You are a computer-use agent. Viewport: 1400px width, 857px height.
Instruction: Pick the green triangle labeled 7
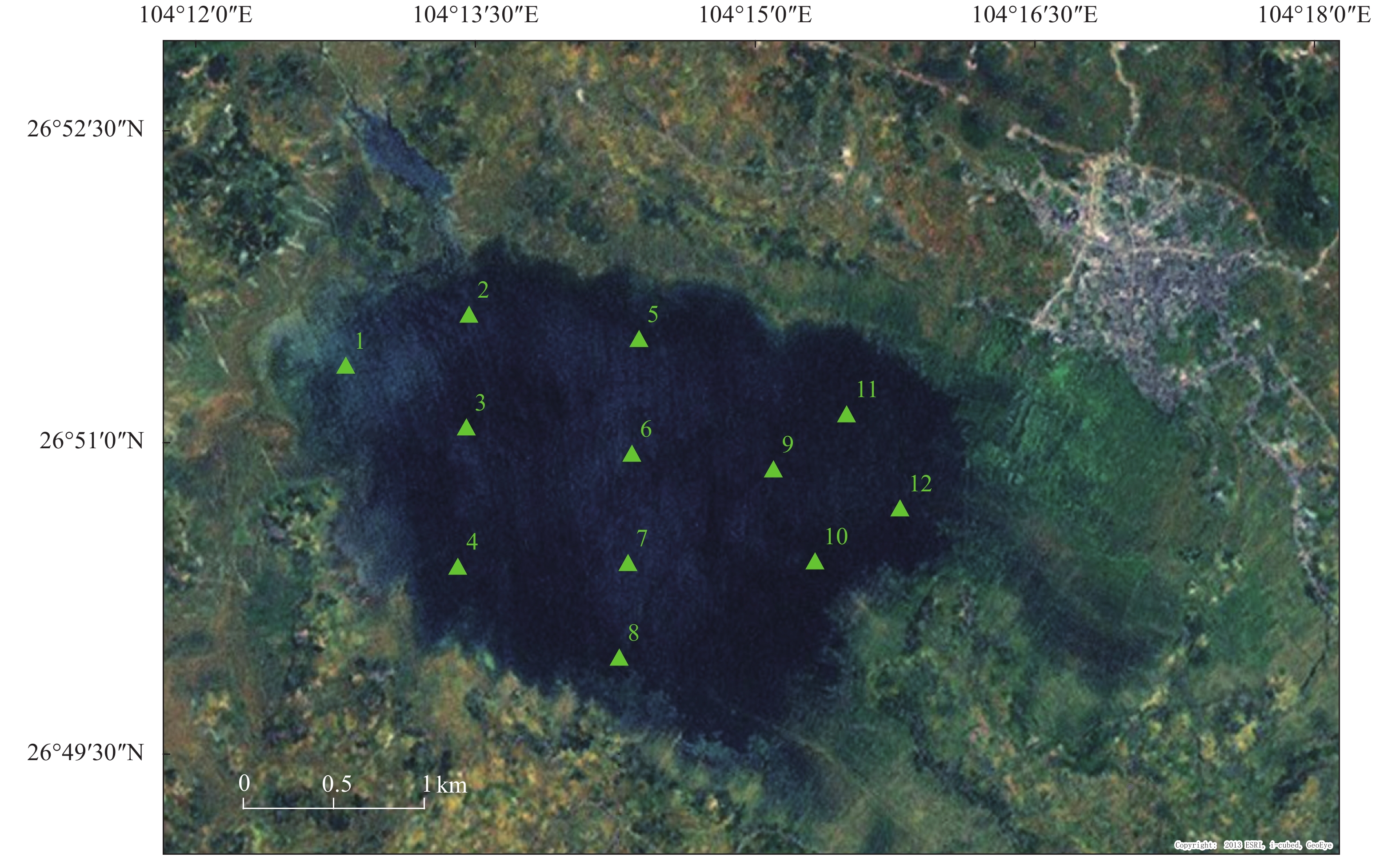click(627, 563)
